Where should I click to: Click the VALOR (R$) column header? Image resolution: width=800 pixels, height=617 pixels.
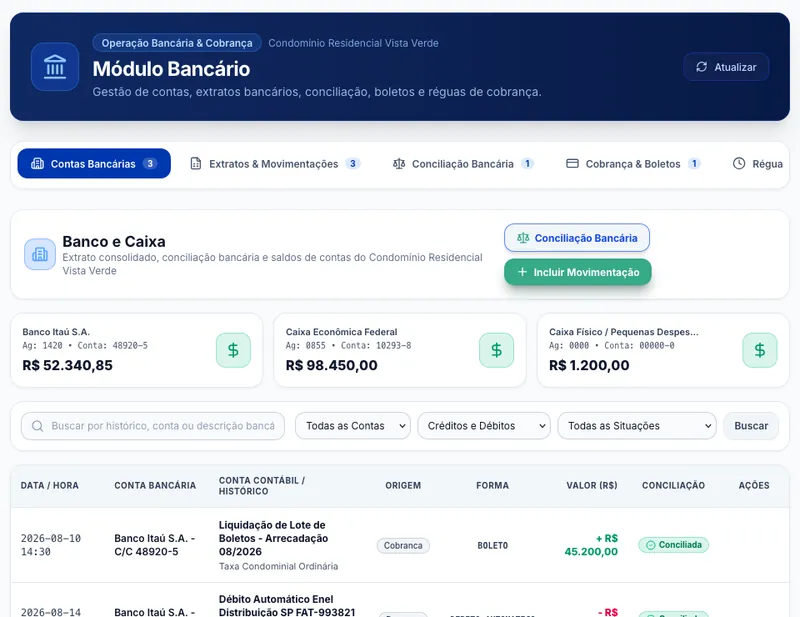(592, 485)
